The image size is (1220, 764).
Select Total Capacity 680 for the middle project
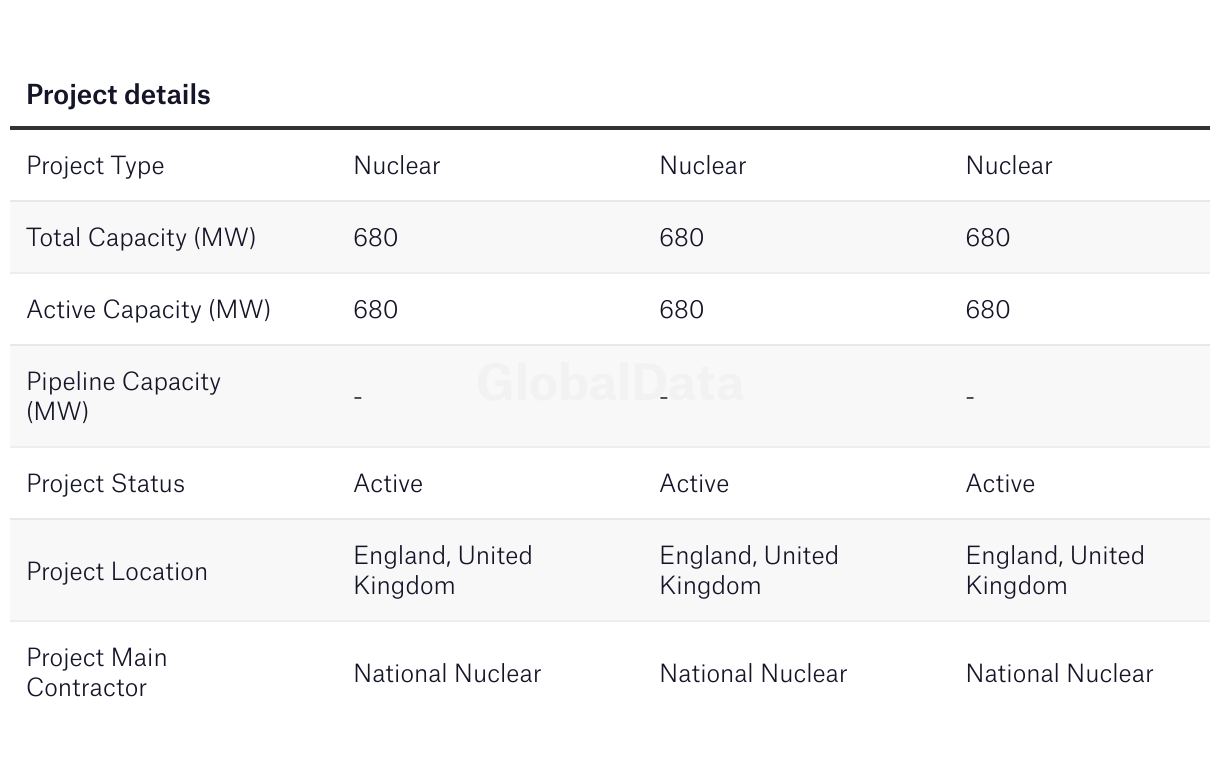681,238
